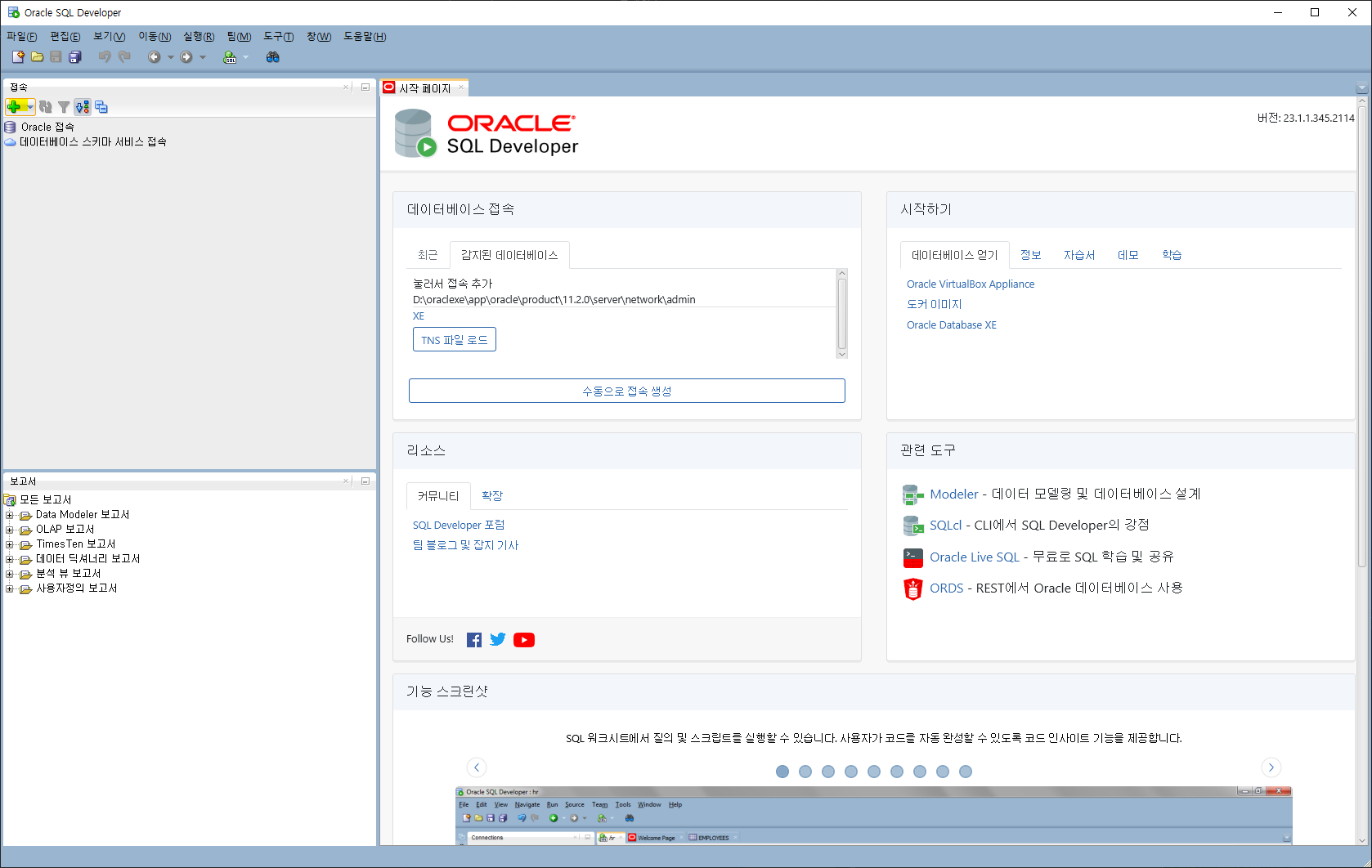Screen dimensions: 1372x868
Task: Close the 시작 페이지 tab
Action: (x=461, y=87)
